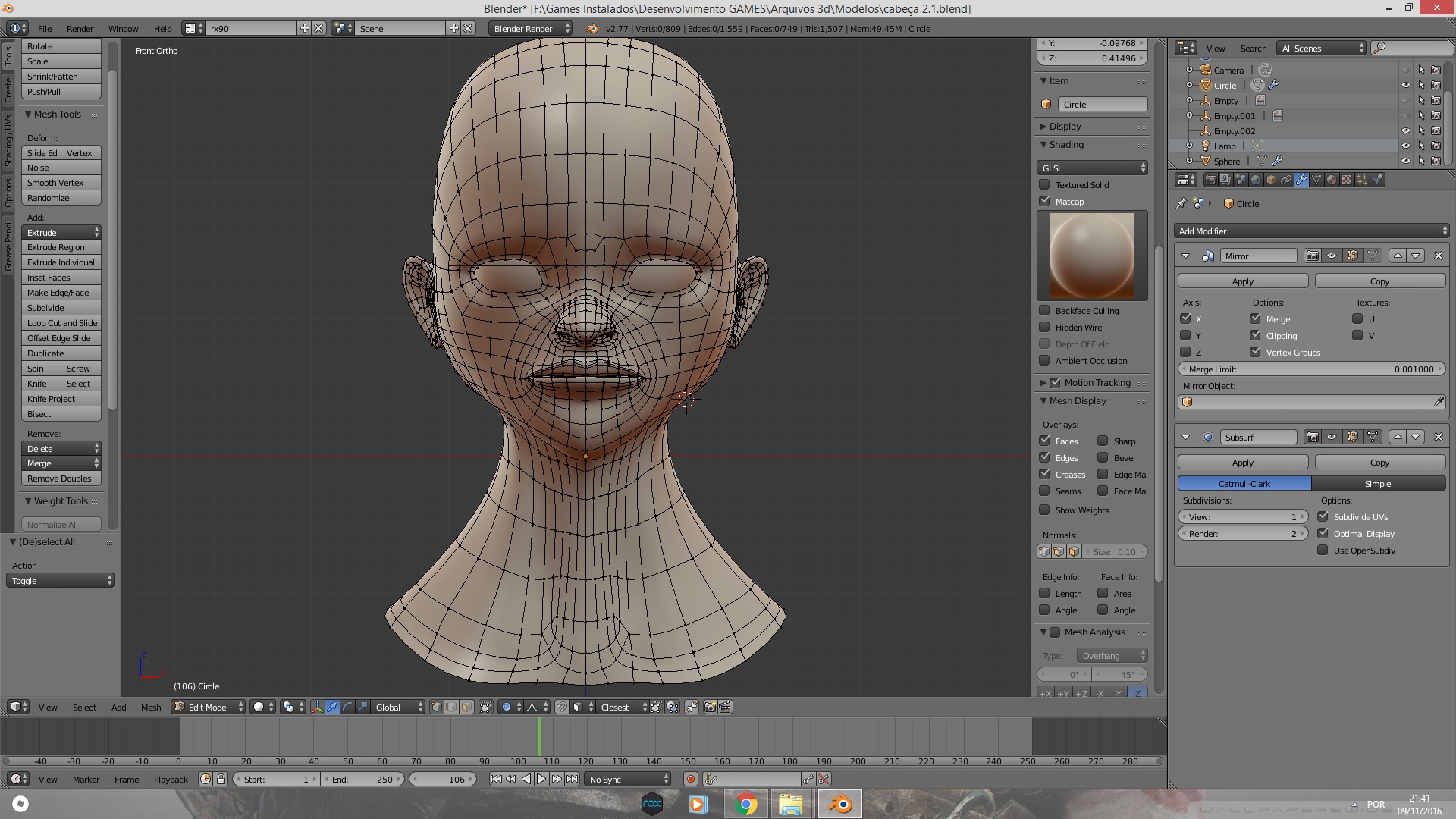Image resolution: width=1456 pixels, height=819 pixels.
Task: Open the Physics properties tab
Action: pos(1378,180)
